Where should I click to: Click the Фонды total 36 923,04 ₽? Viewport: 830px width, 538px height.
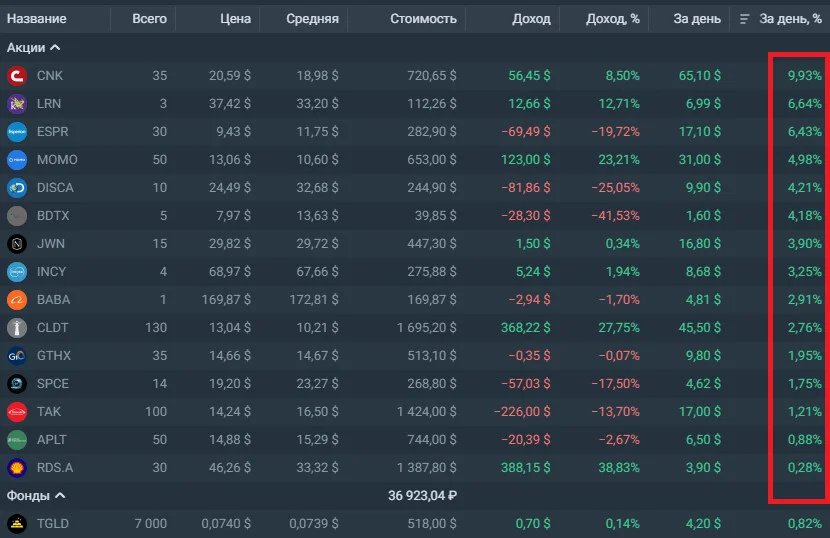coord(422,496)
